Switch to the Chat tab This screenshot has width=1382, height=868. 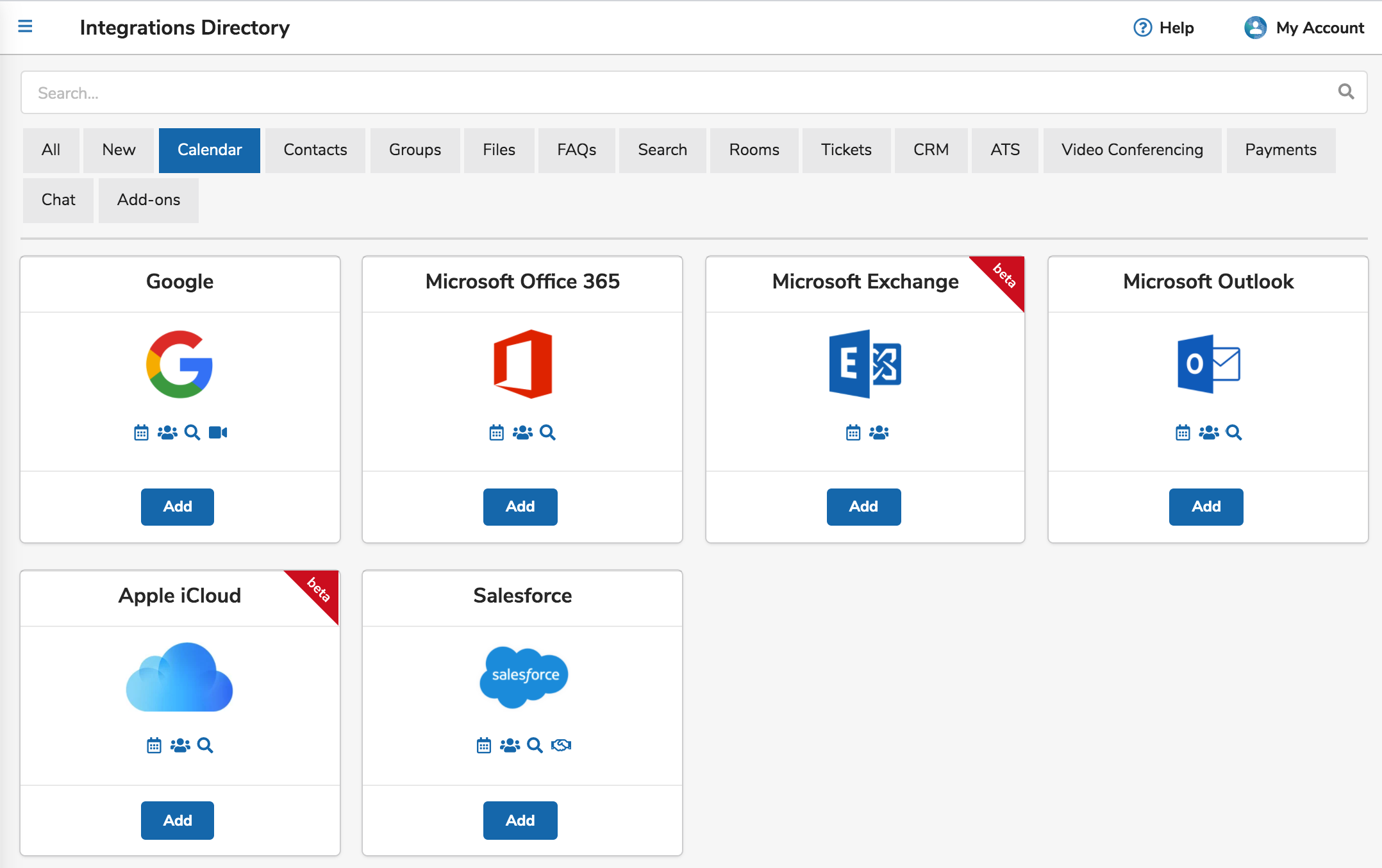click(x=58, y=200)
